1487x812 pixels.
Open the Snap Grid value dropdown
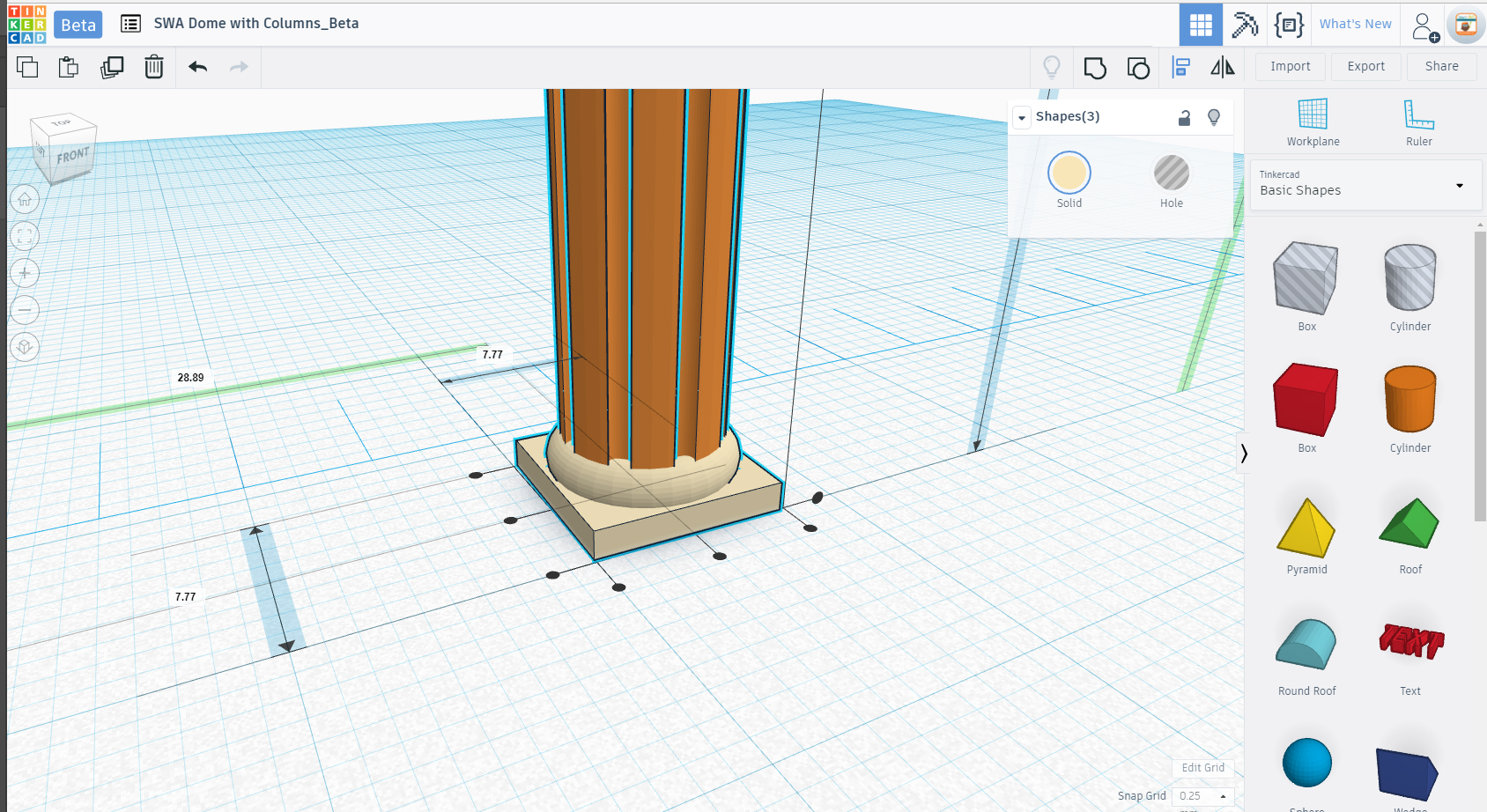[x=1203, y=796]
